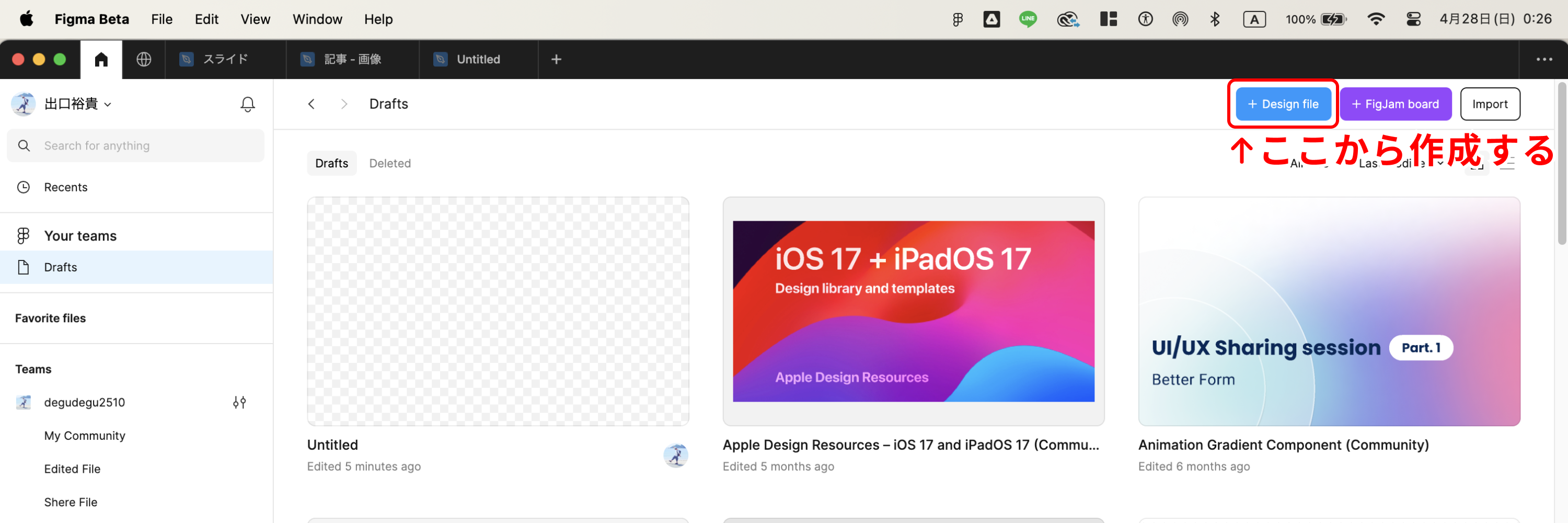Create a new file with + Design file
This screenshot has height=523, width=1568.
click(x=1283, y=104)
